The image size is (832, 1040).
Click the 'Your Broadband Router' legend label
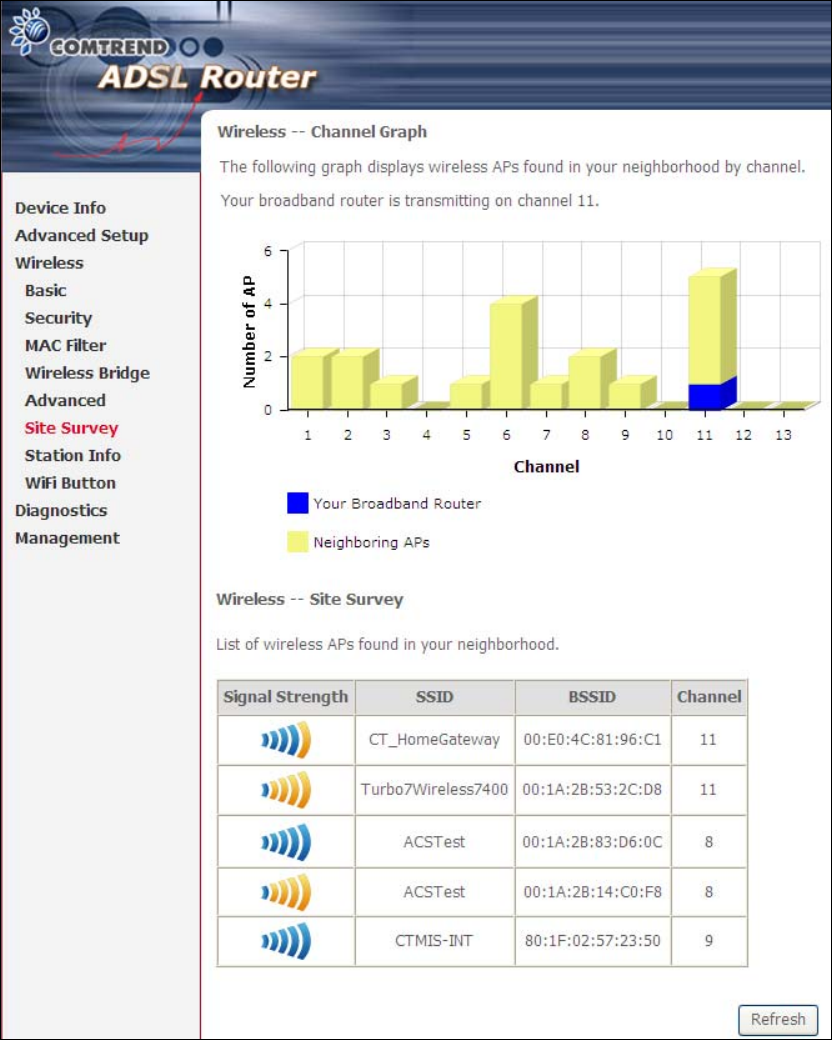coord(397,503)
